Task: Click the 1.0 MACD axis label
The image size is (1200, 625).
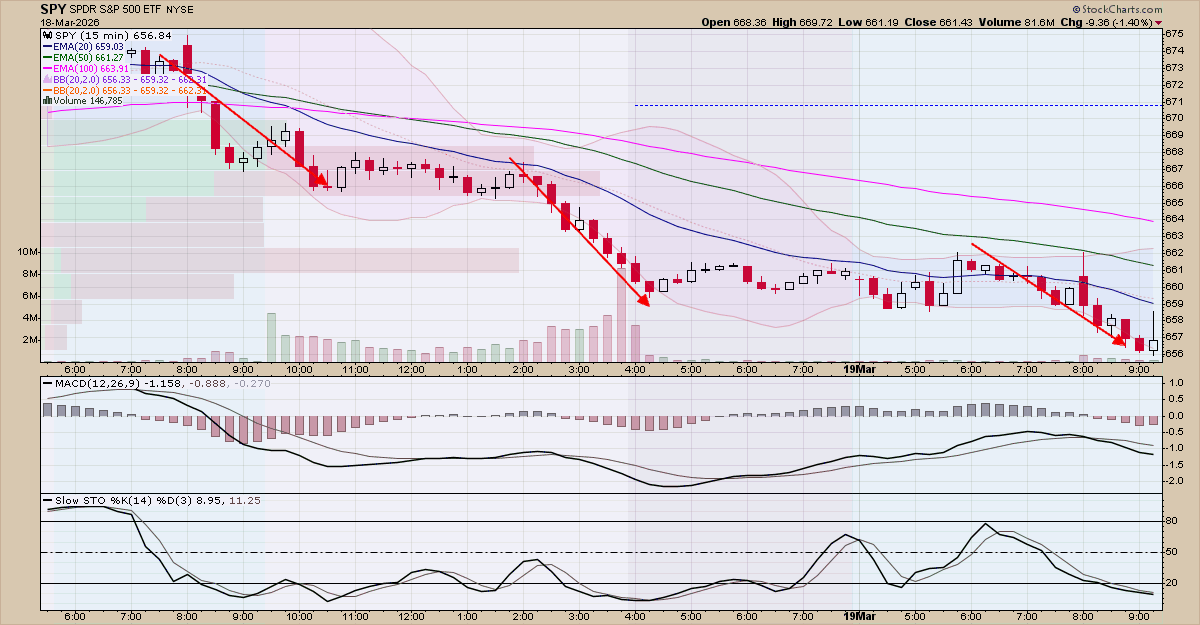Action: (1174, 383)
